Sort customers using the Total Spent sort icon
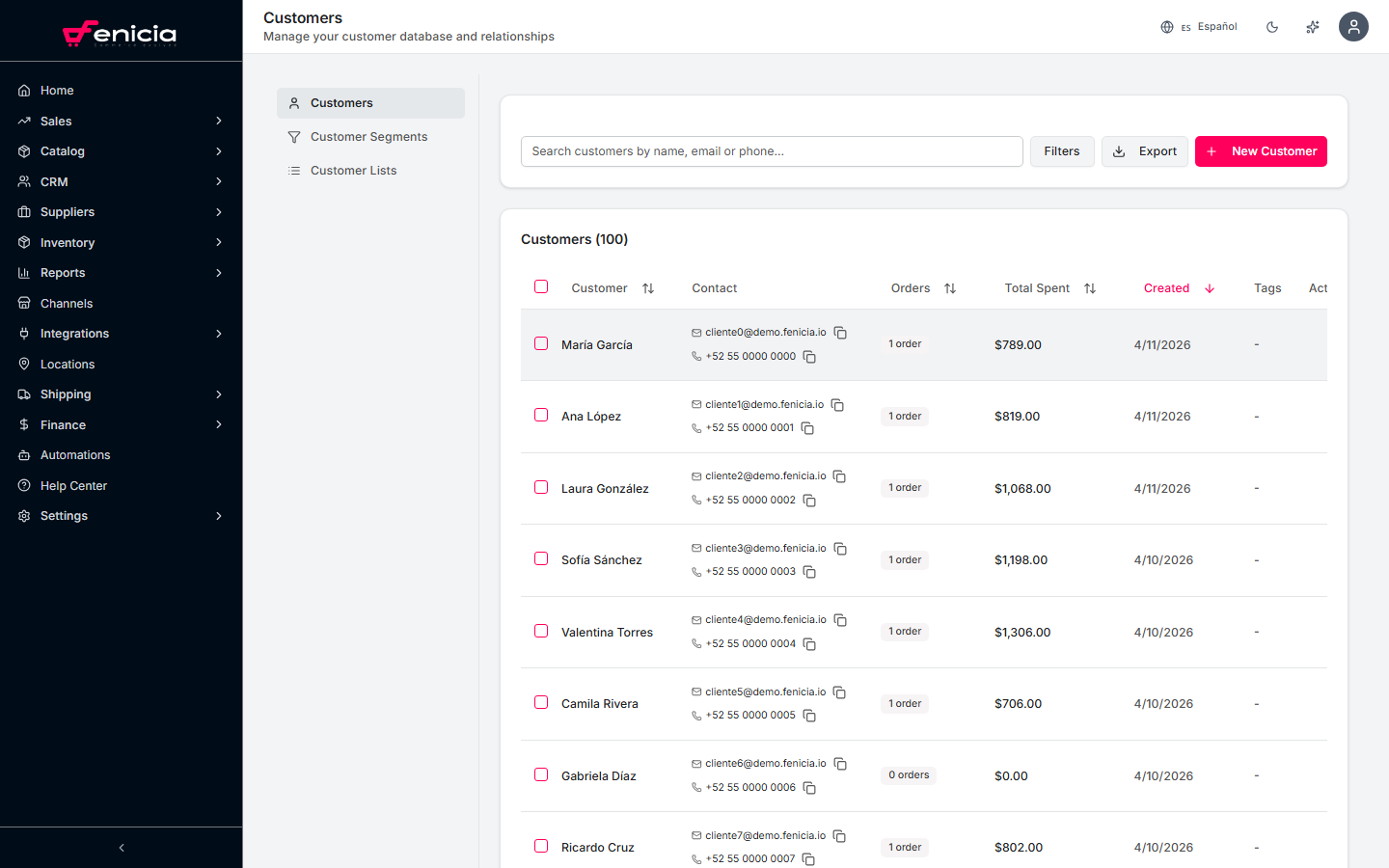Screen dimensions: 1389x868 1089,287
